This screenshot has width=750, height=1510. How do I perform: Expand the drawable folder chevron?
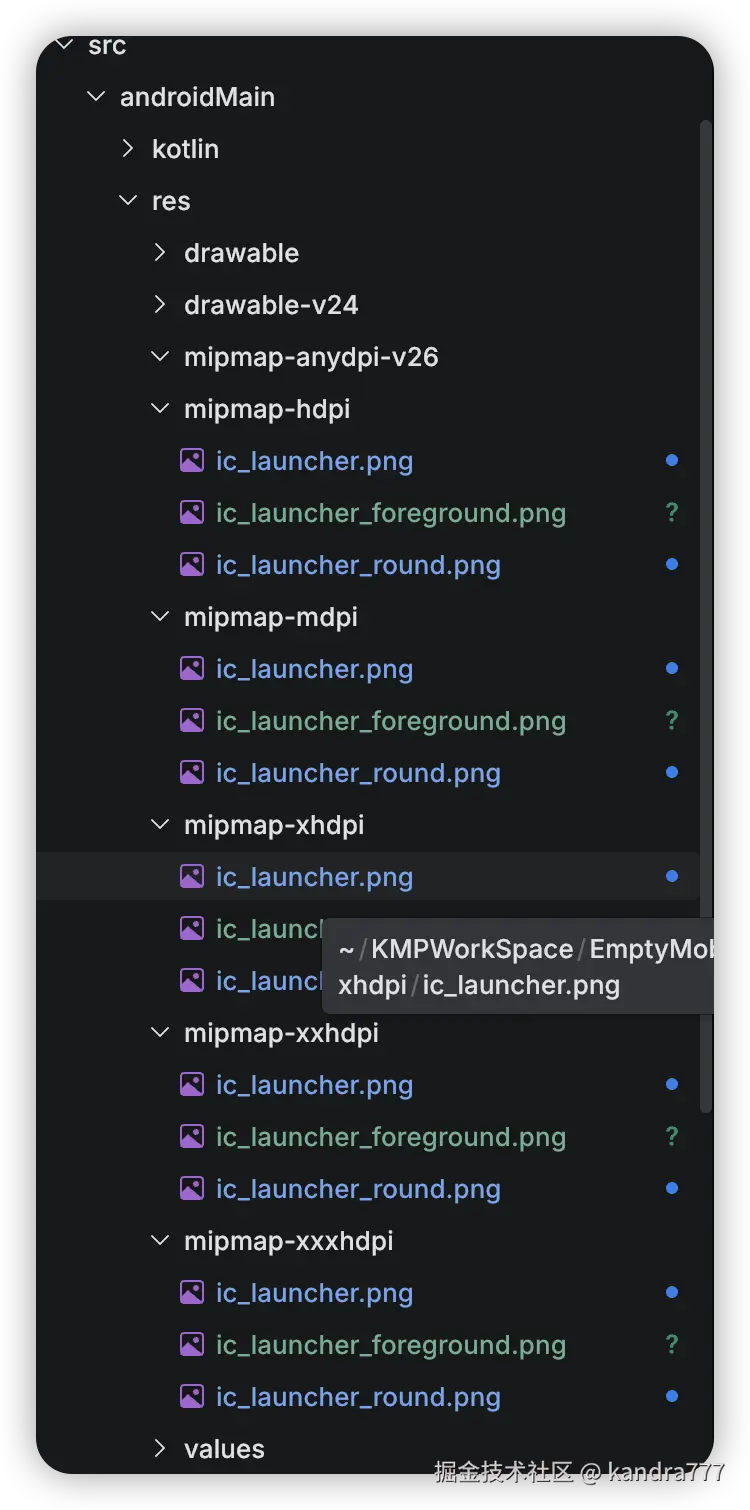160,253
